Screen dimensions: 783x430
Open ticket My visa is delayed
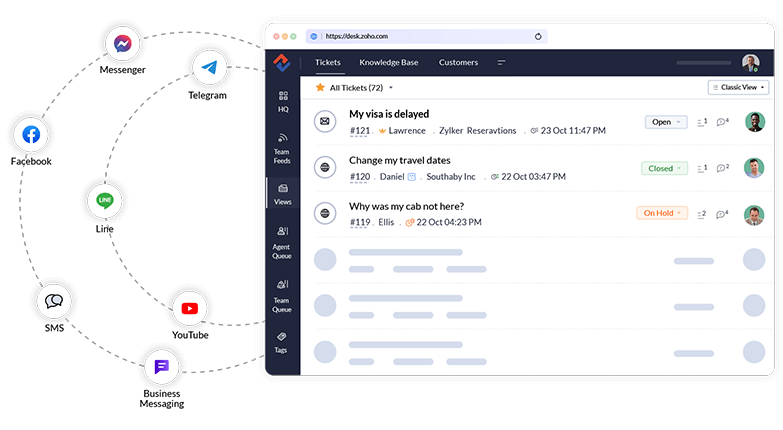click(389, 114)
